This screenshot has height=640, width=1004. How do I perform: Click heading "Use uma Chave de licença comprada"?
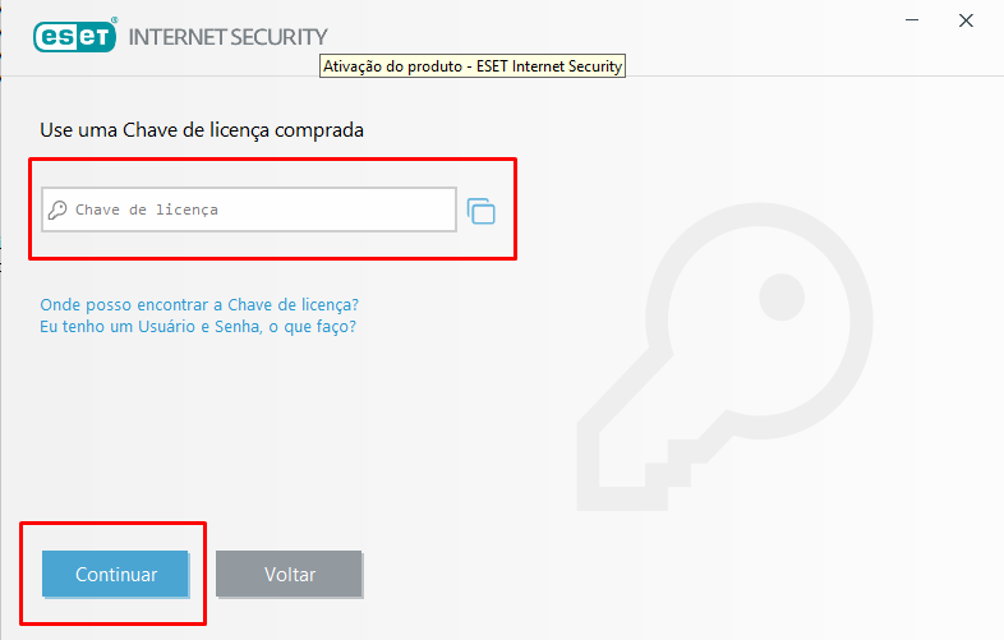click(202, 130)
